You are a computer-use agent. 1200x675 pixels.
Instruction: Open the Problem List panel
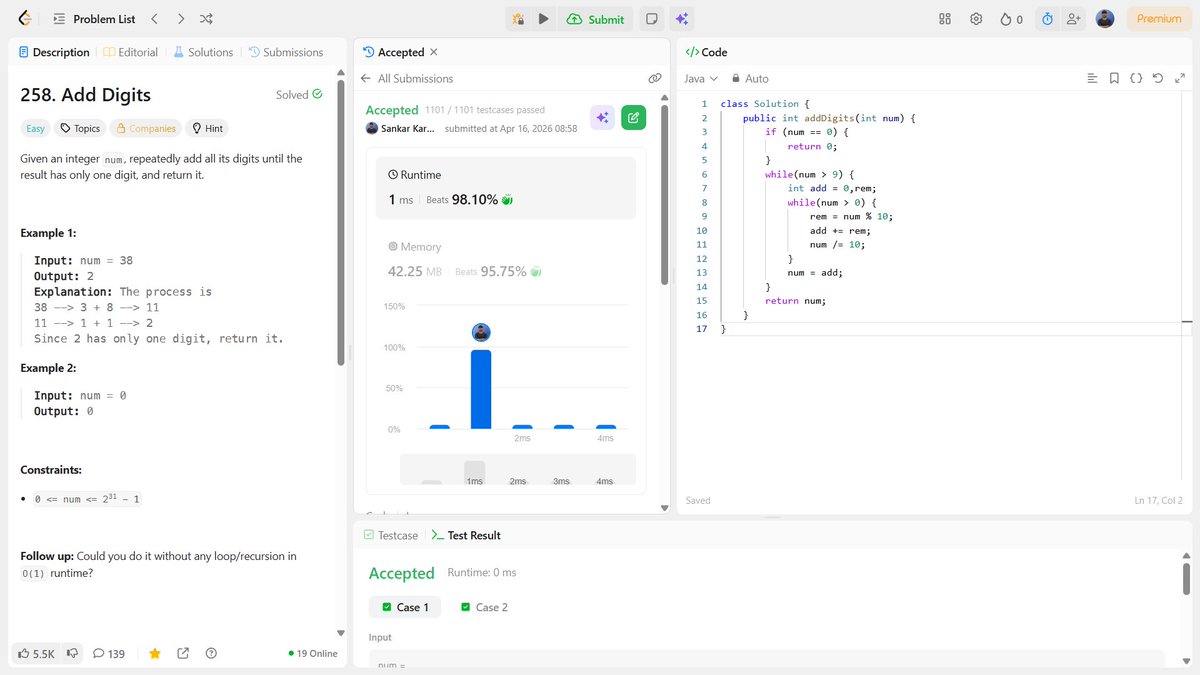[x=93, y=19]
